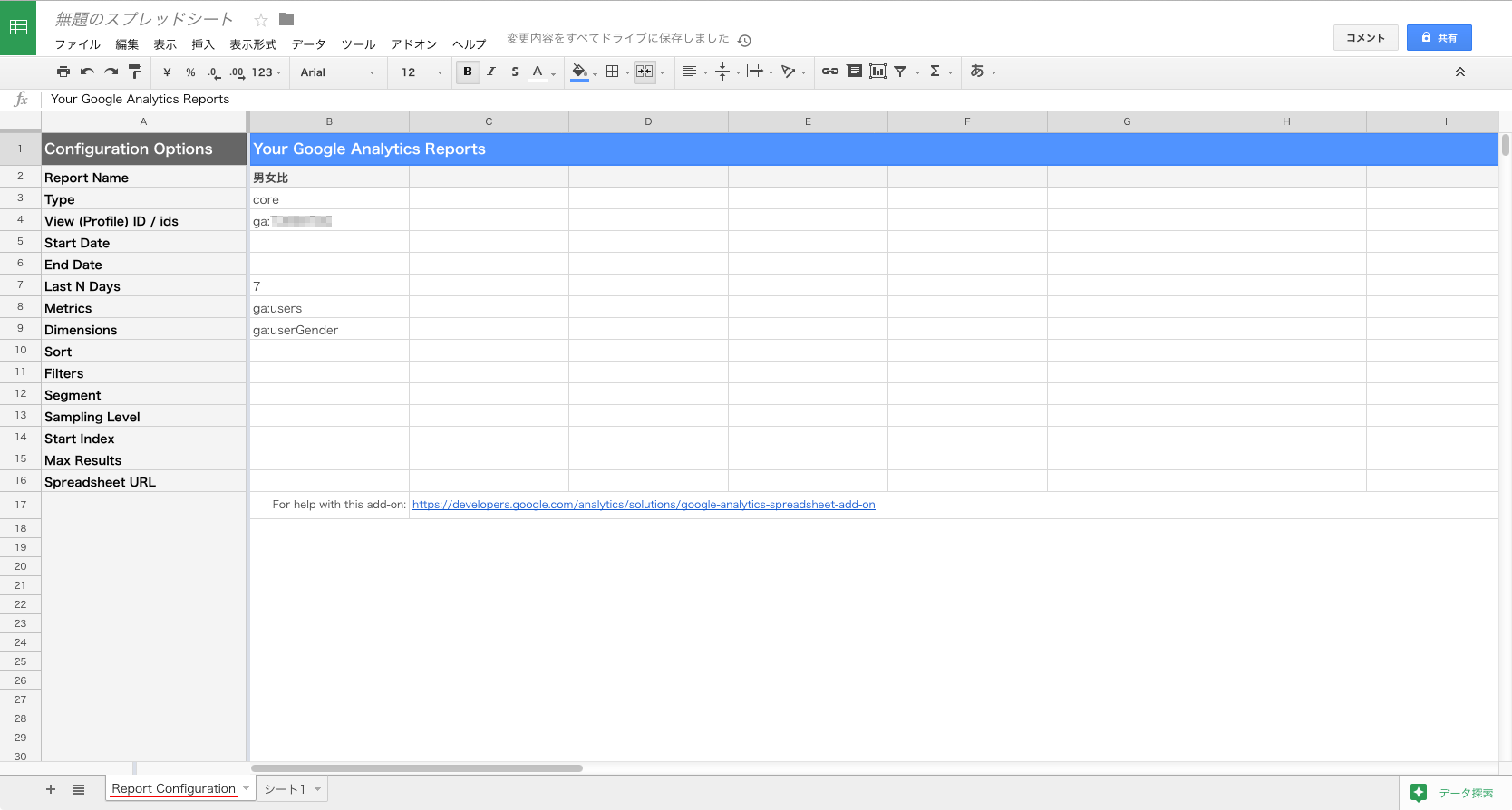Open the add-on help developers.google.com link

click(644, 505)
